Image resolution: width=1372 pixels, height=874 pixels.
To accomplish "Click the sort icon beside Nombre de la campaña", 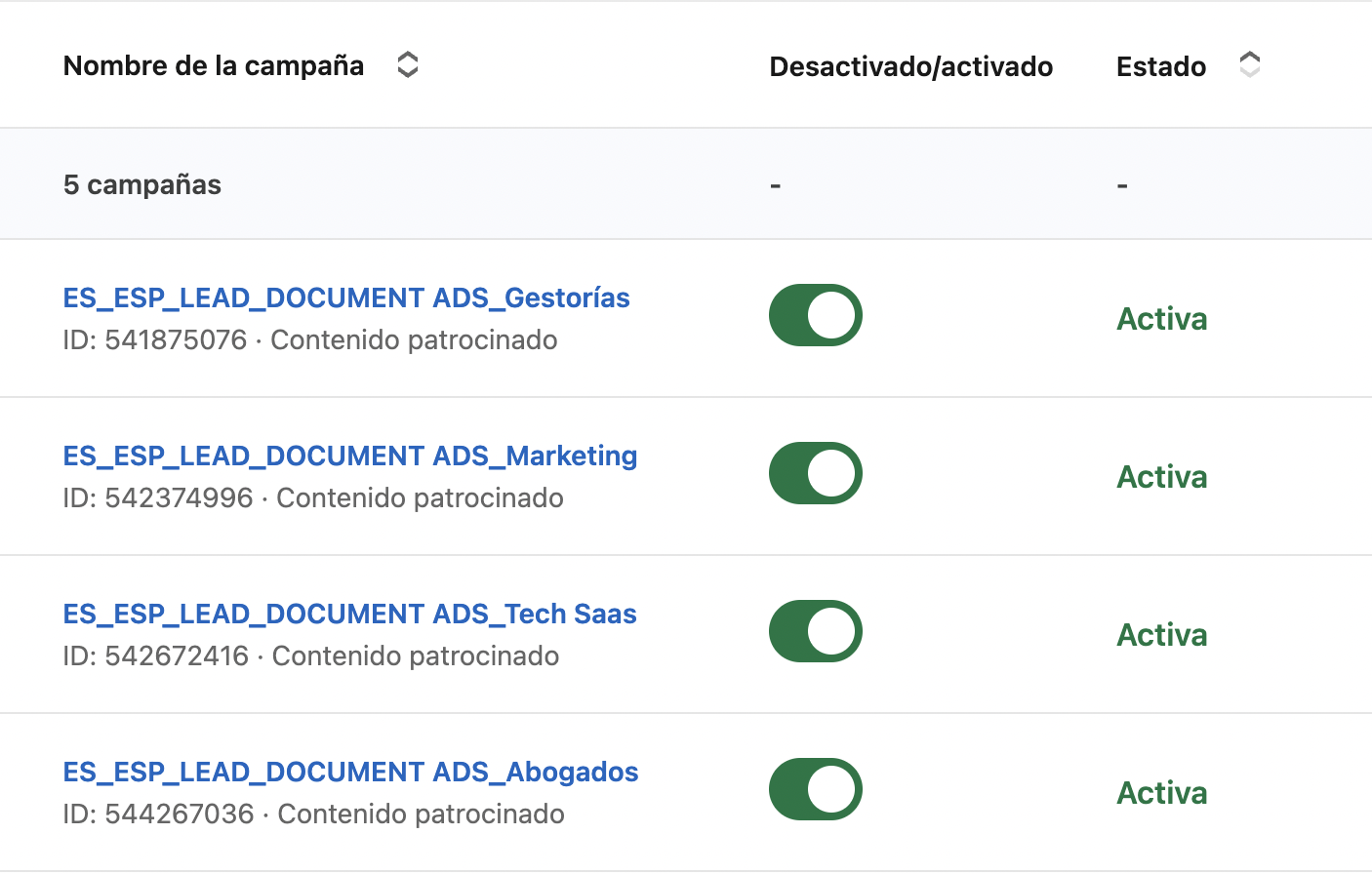I will pyautogui.click(x=408, y=63).
